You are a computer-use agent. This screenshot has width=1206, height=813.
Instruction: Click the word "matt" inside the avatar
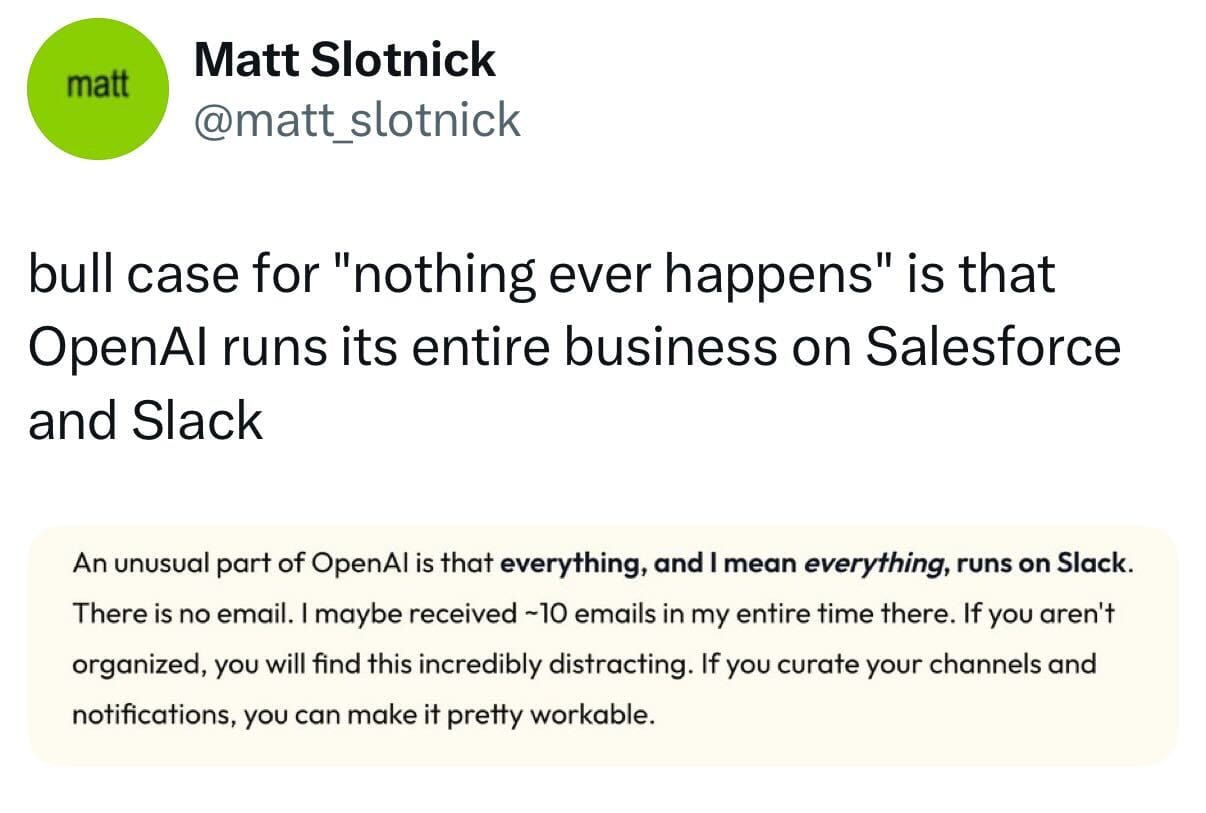click(97, 85)
